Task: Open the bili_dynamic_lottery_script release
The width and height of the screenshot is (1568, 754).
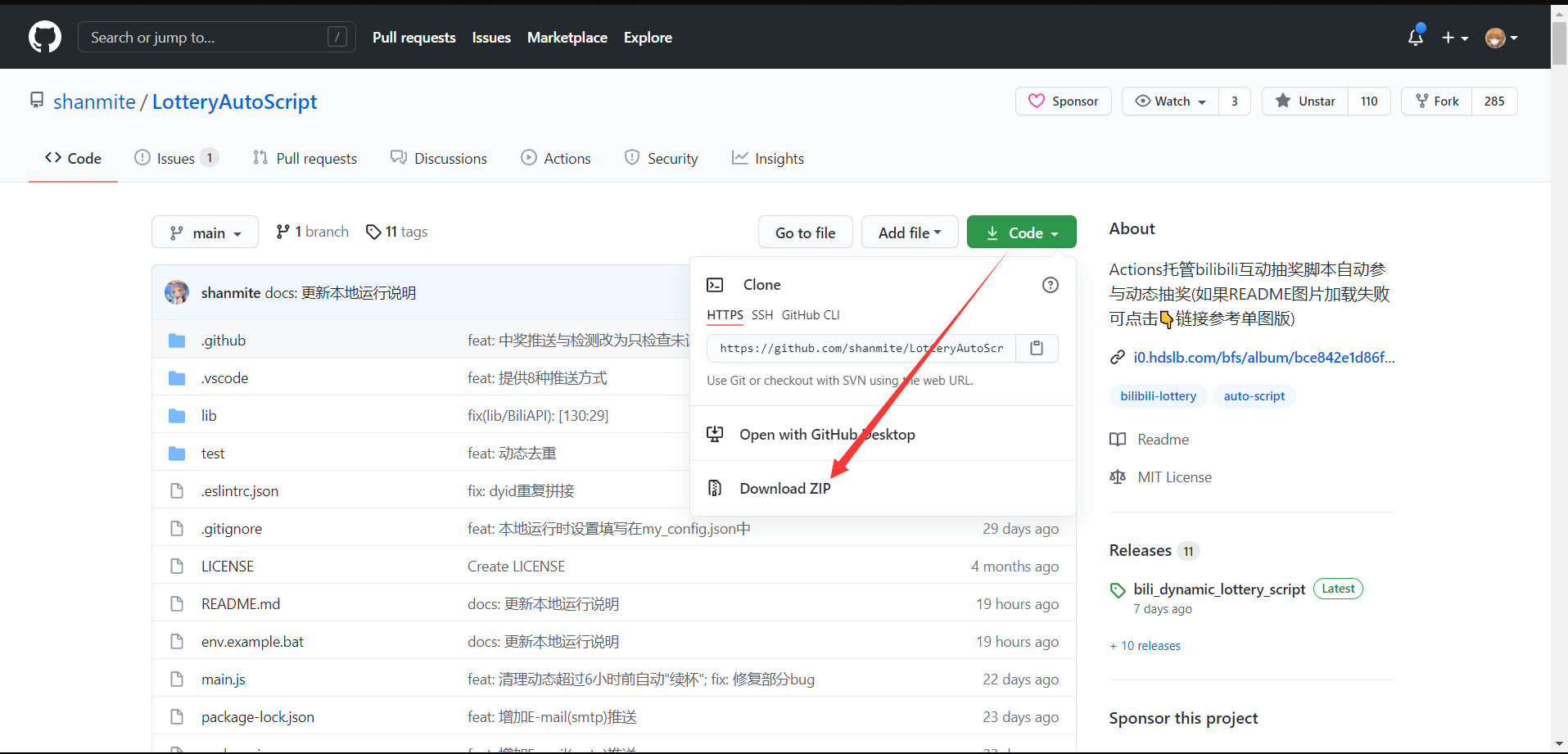Action: (x=1219, y=589)
